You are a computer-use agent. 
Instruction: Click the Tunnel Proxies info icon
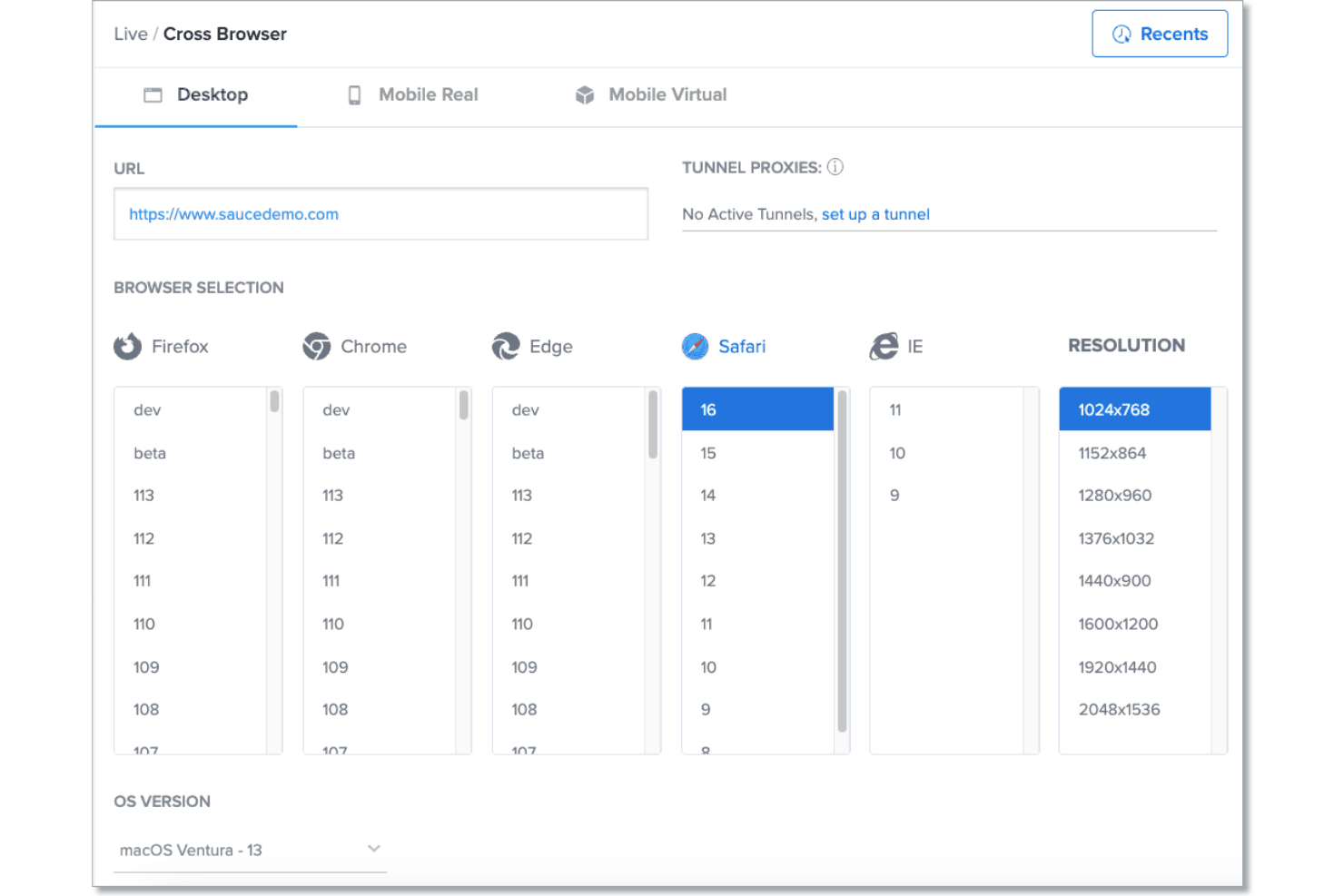[835, 167]
